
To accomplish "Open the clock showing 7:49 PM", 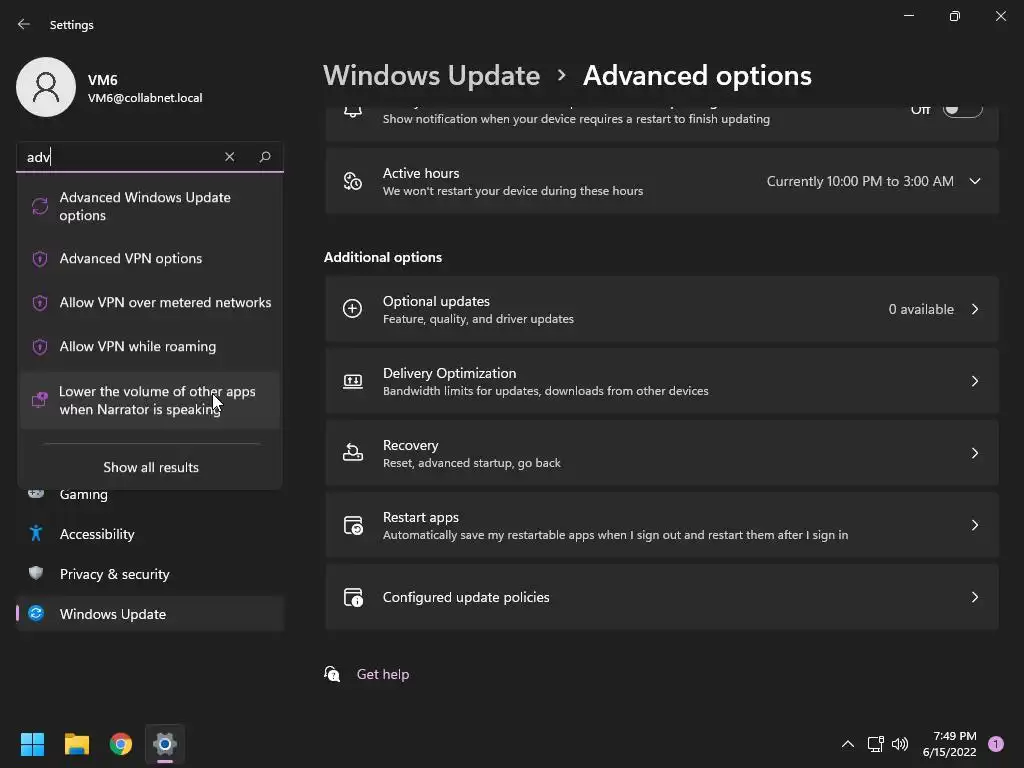I will point(950,744).
